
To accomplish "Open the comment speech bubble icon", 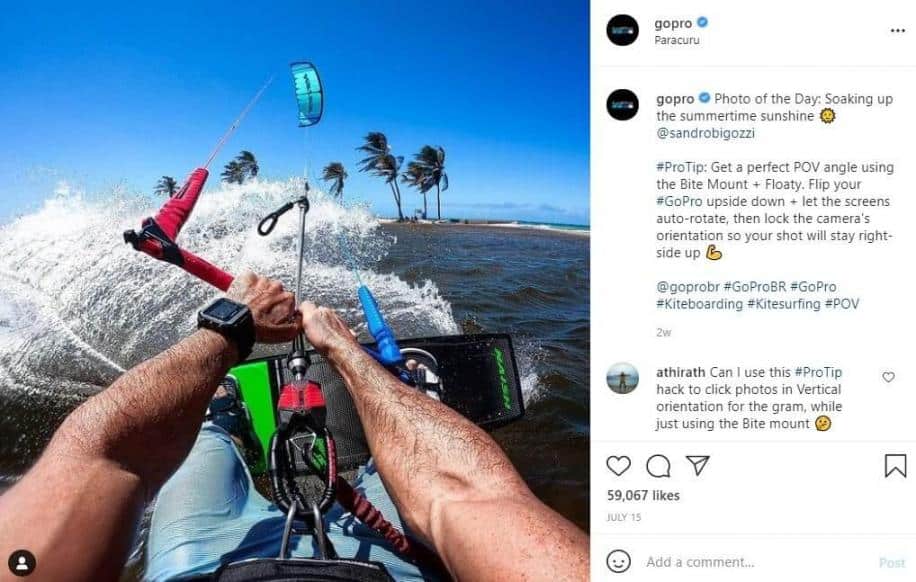I will [658, 466].
